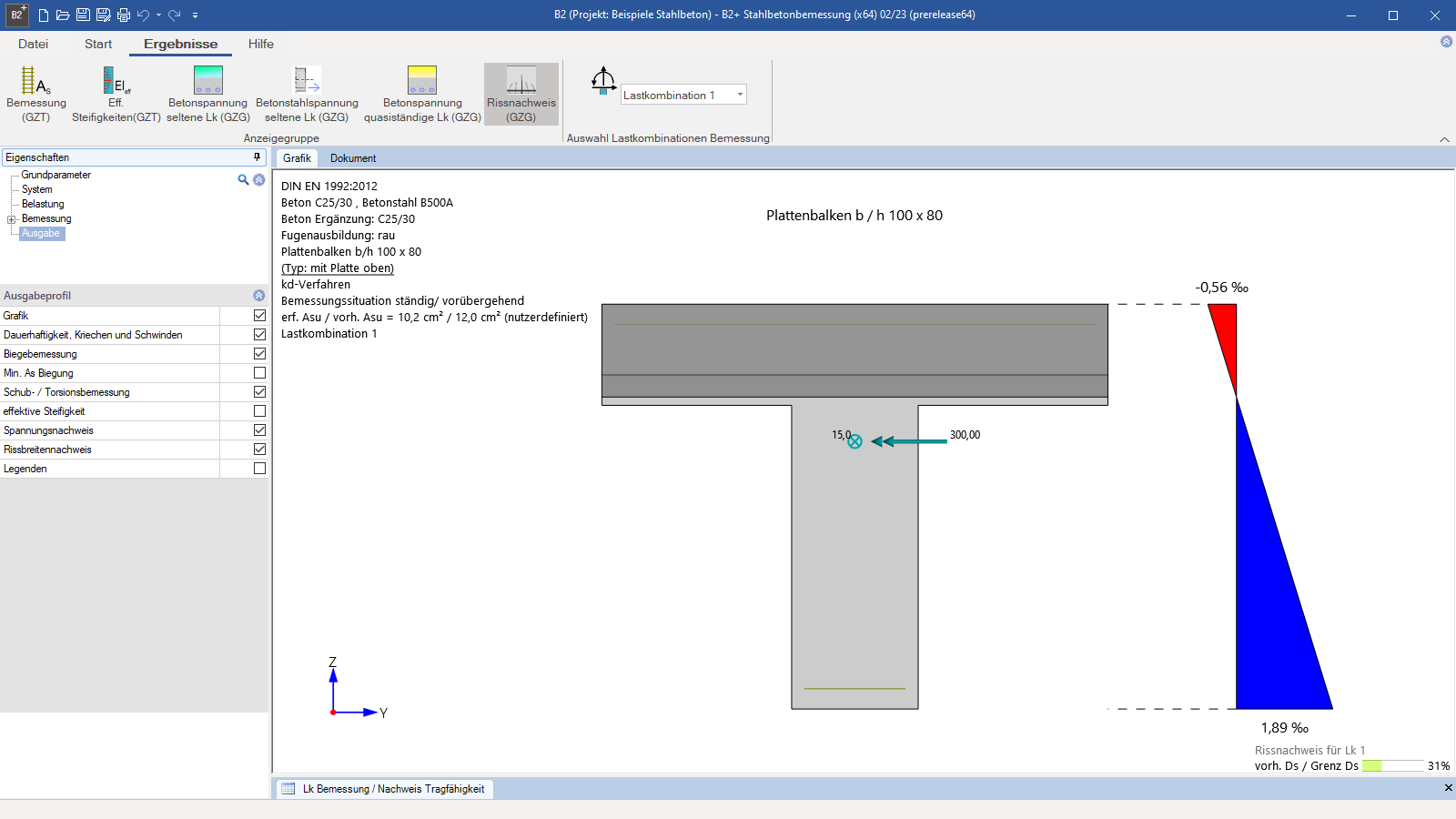Toggle Schub- / Torsionsbemessung checkbox
The width and height of the screenshot is (1456, 819).
[259, 391]
